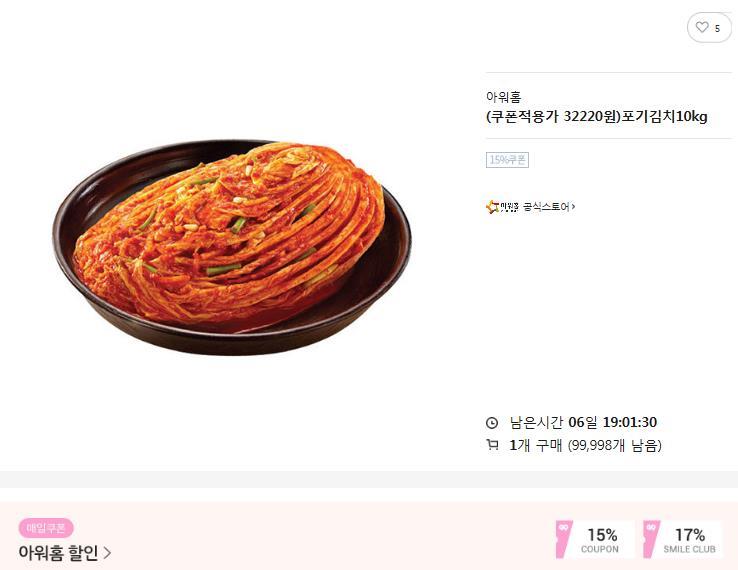This screenshot has width=738, height=570.
Task: Click the shopping cart purchase-count icon
Action: (x=491, y=445)
